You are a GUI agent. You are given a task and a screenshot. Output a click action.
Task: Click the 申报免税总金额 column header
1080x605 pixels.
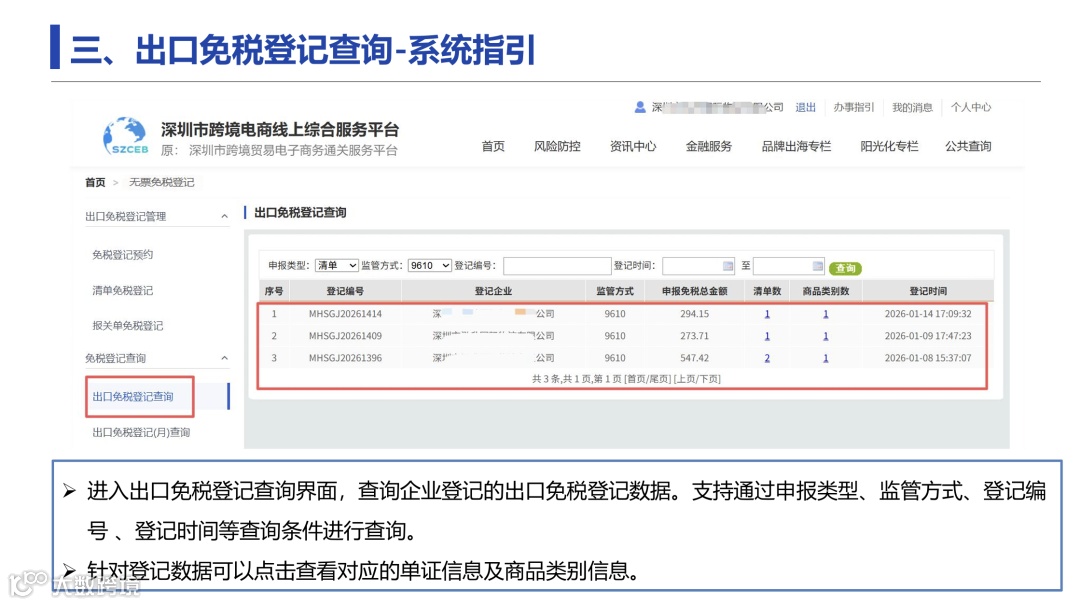click(694, 291)
